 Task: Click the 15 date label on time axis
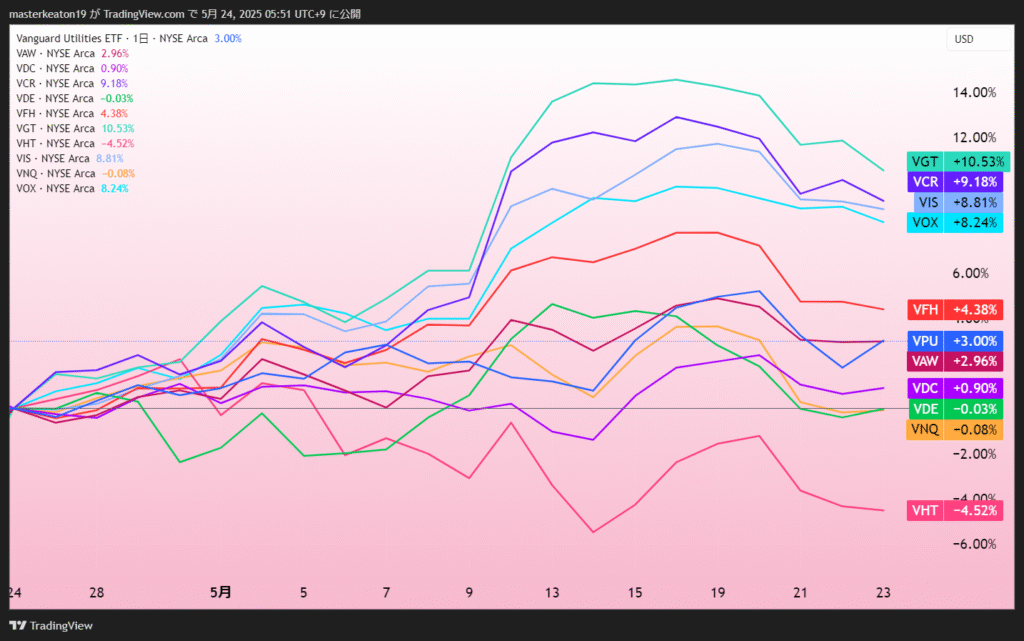point(635,593)
